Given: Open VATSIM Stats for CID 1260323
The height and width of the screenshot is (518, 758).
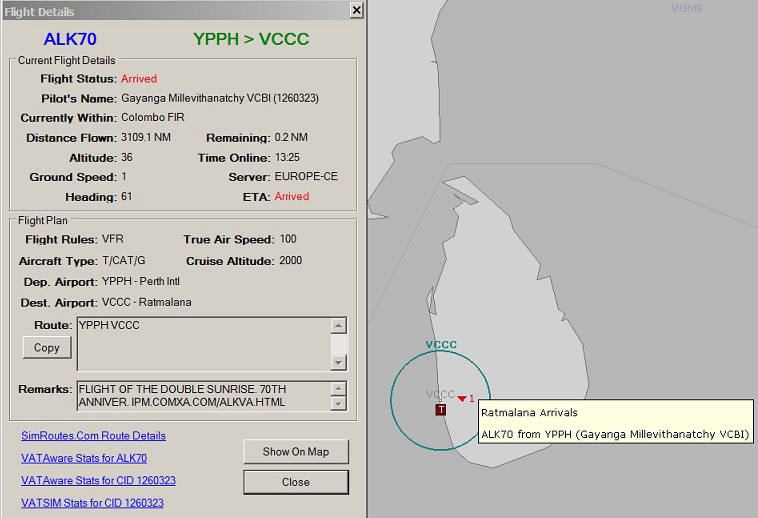Looking at the screenshot, I should coord(92,503).
